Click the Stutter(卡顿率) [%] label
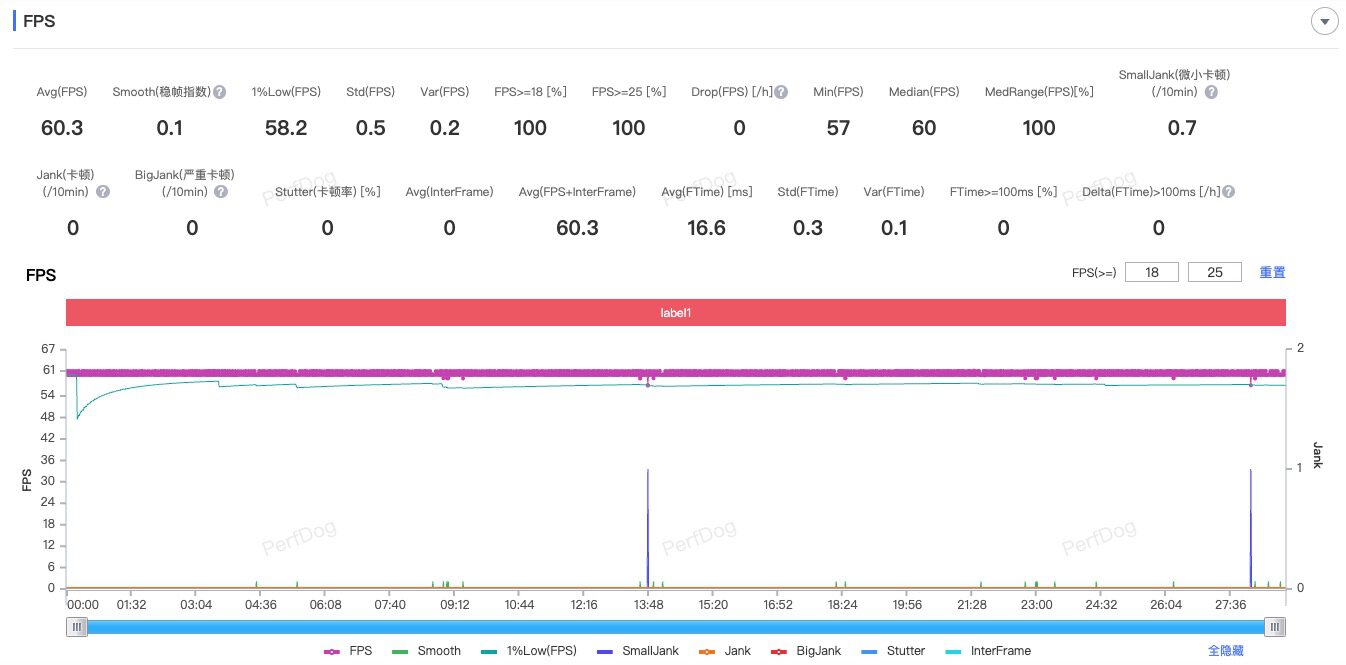The width and height of the screenshot is (1346, 665). coord(327,192)
